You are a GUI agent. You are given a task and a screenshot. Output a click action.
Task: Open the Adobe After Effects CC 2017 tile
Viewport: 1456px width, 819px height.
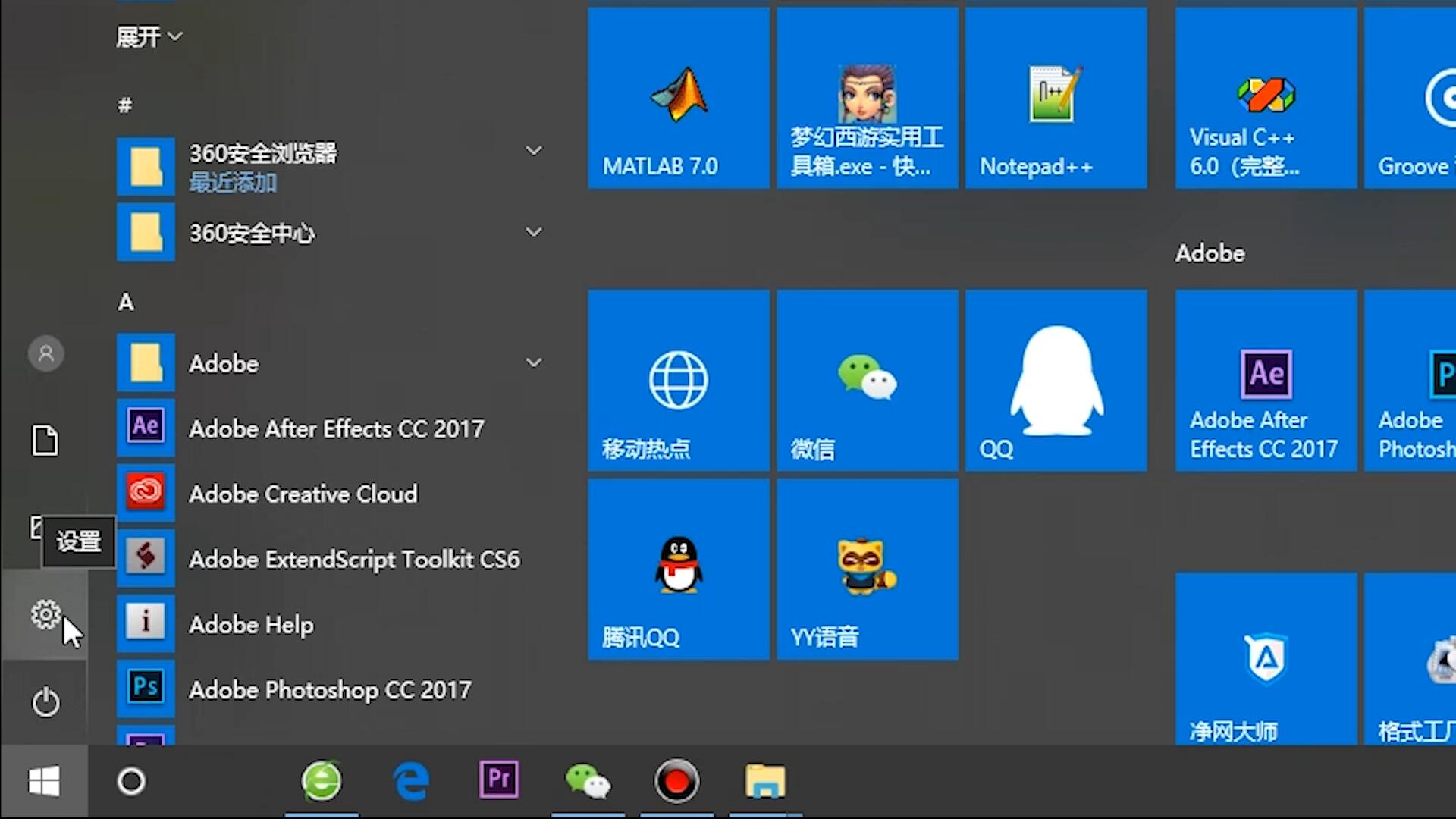coord(1265,381)
